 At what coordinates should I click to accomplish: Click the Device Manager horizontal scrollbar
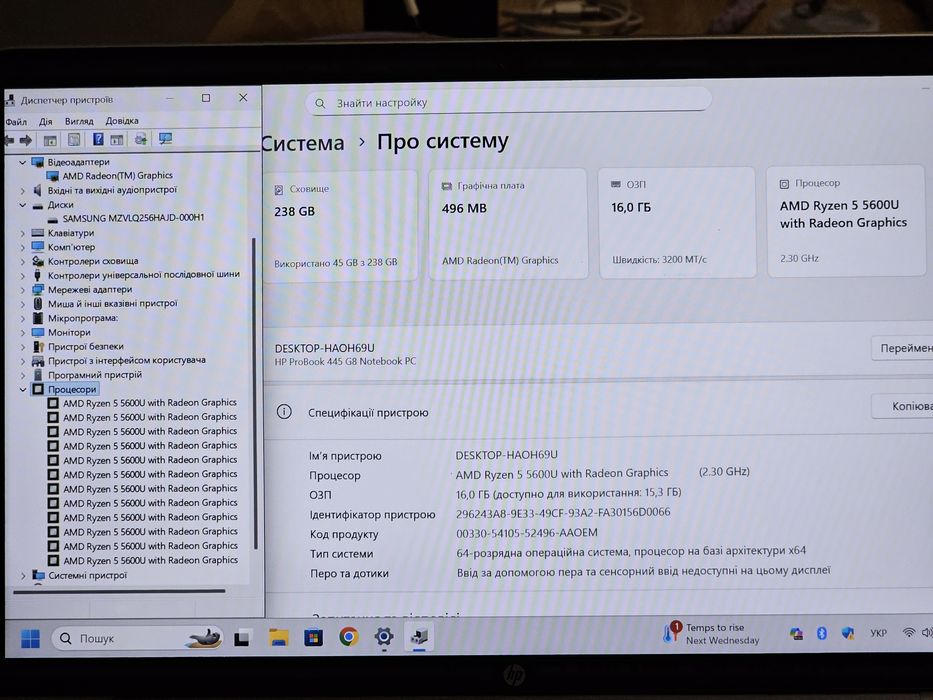tap(119, 592)
